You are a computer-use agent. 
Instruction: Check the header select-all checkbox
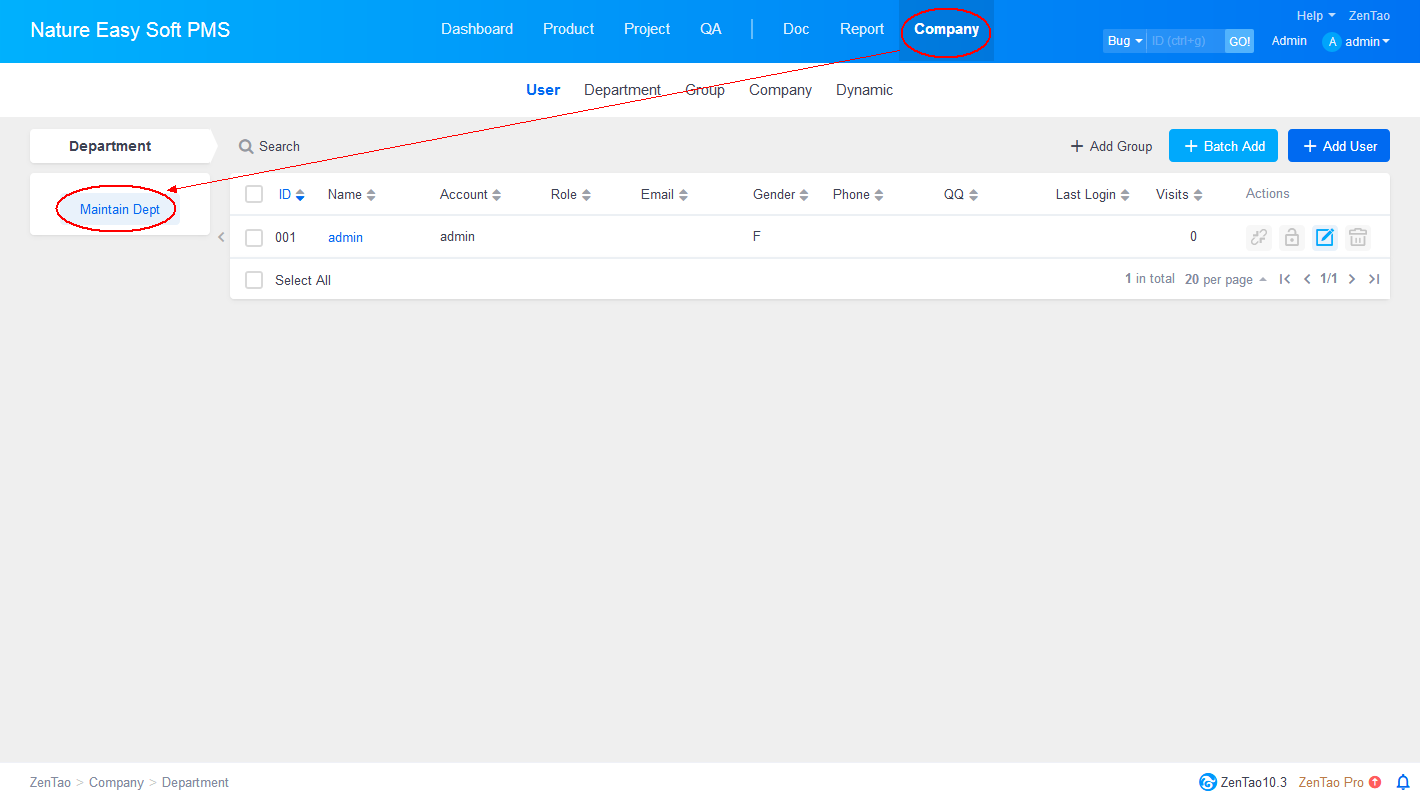[x=254, y=194]
